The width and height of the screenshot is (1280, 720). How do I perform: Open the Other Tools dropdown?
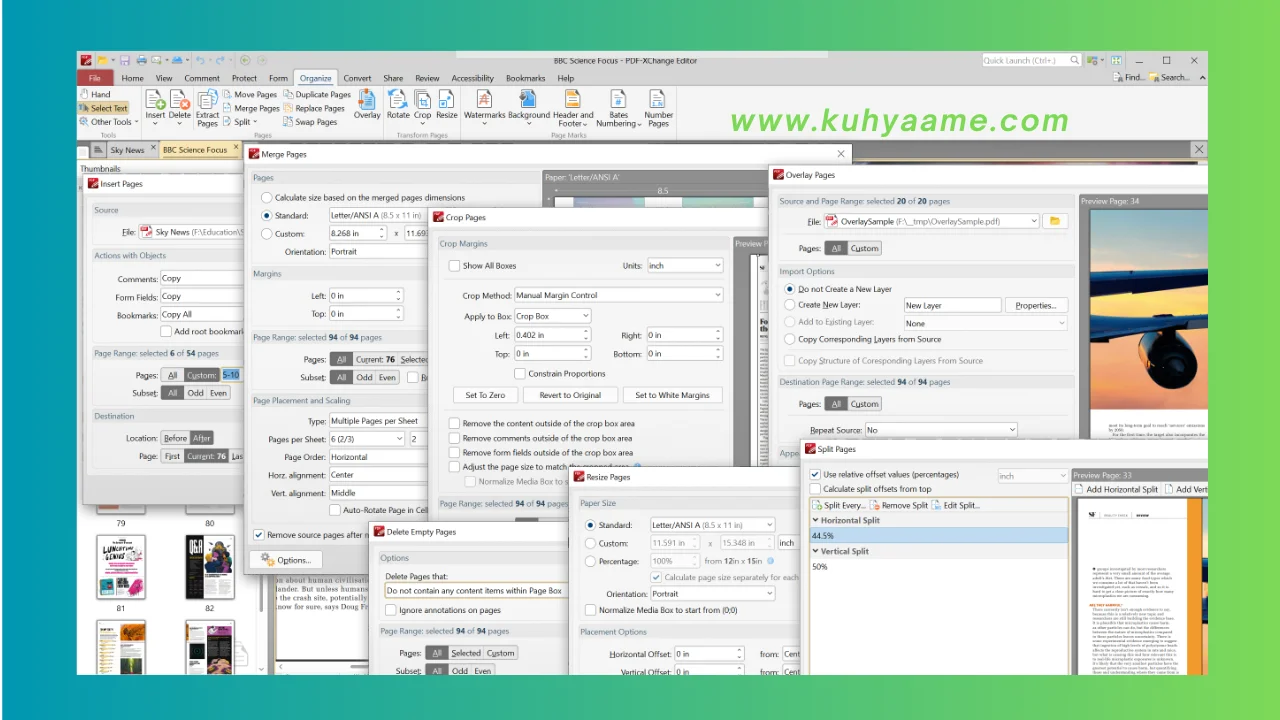[111, 122]
